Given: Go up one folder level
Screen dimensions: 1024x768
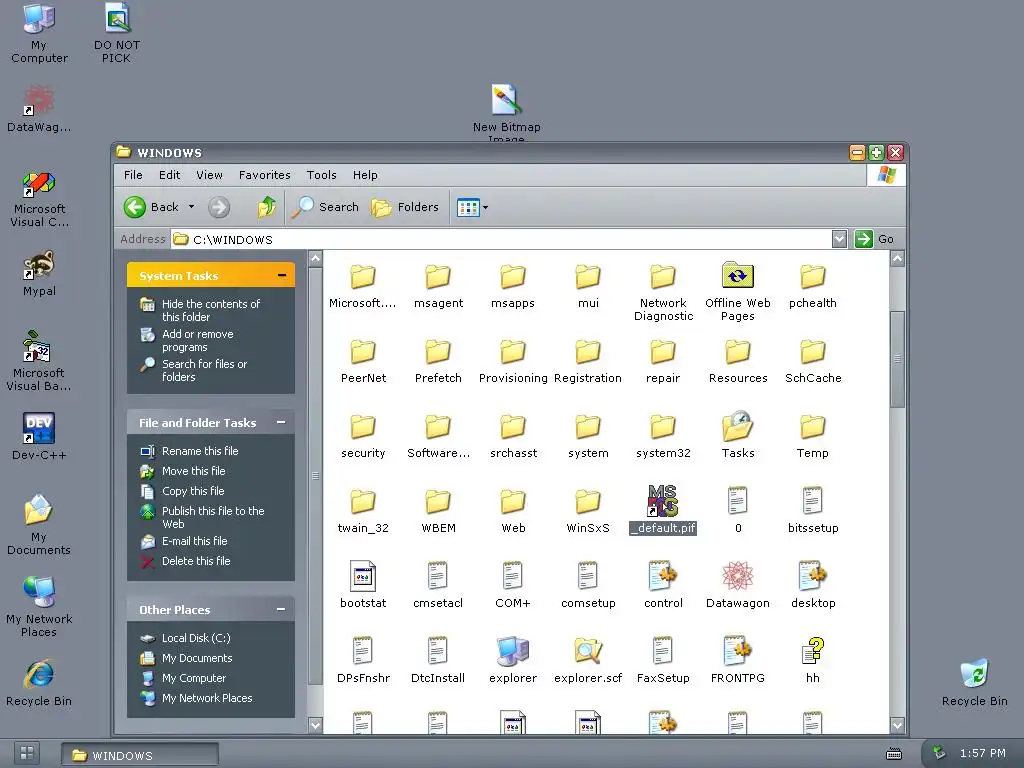Looking at the screenshot, I should click(266, 207).
